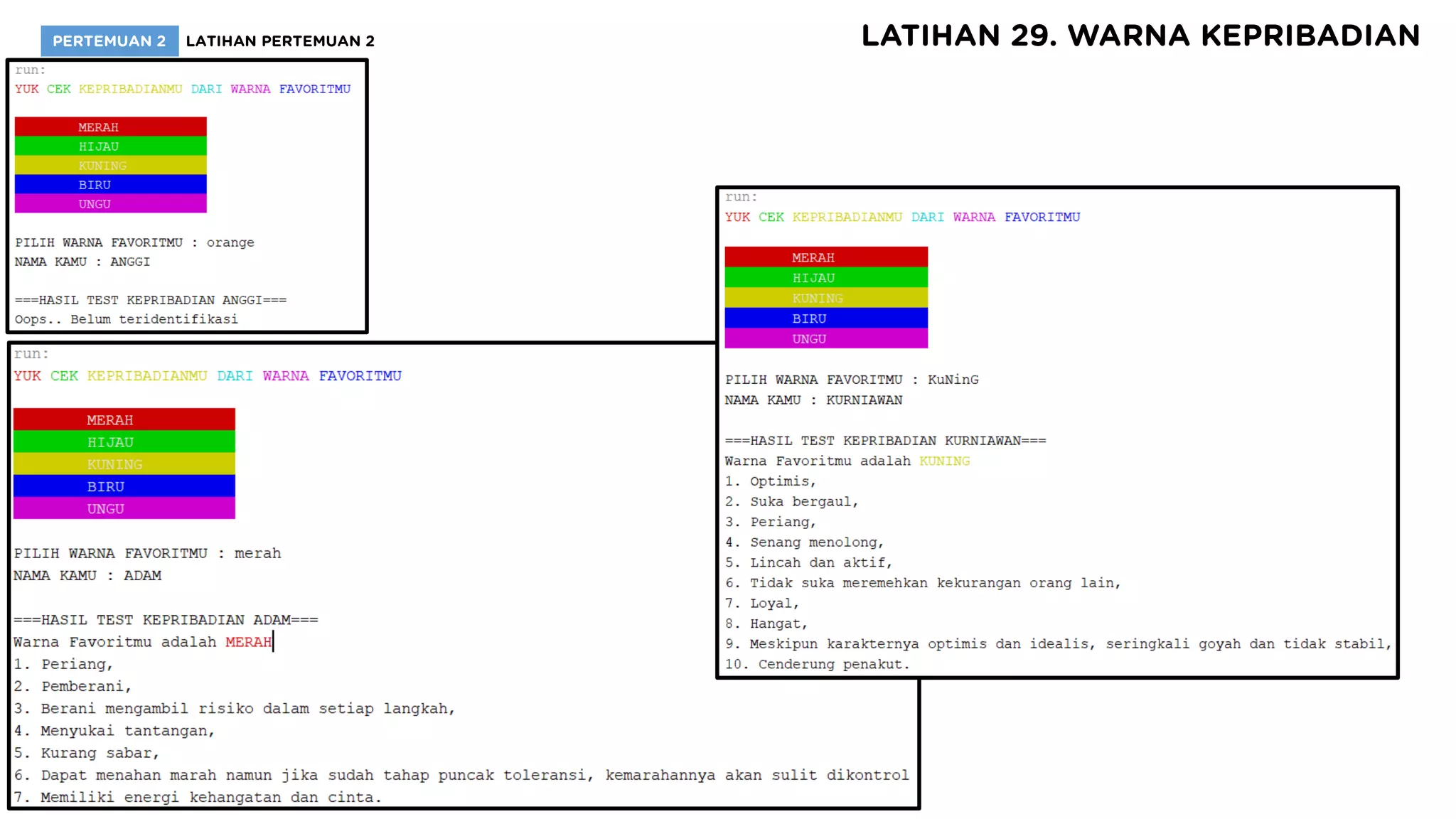
Task: Click the '10. Cenderung penakut.' line
Action: tap(817, 664)
